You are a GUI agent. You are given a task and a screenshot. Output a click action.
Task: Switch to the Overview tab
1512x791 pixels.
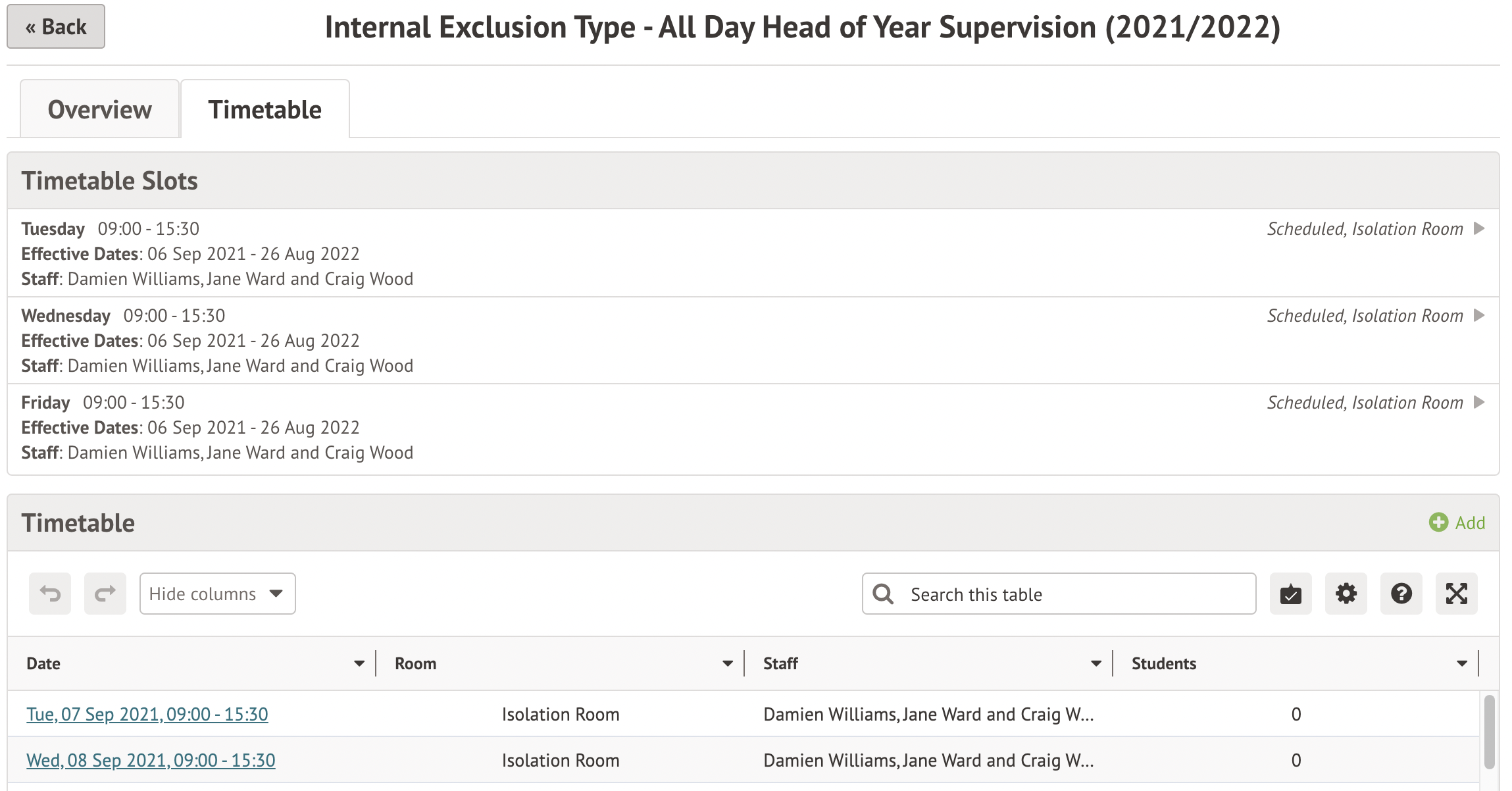(x=99, y=109)
